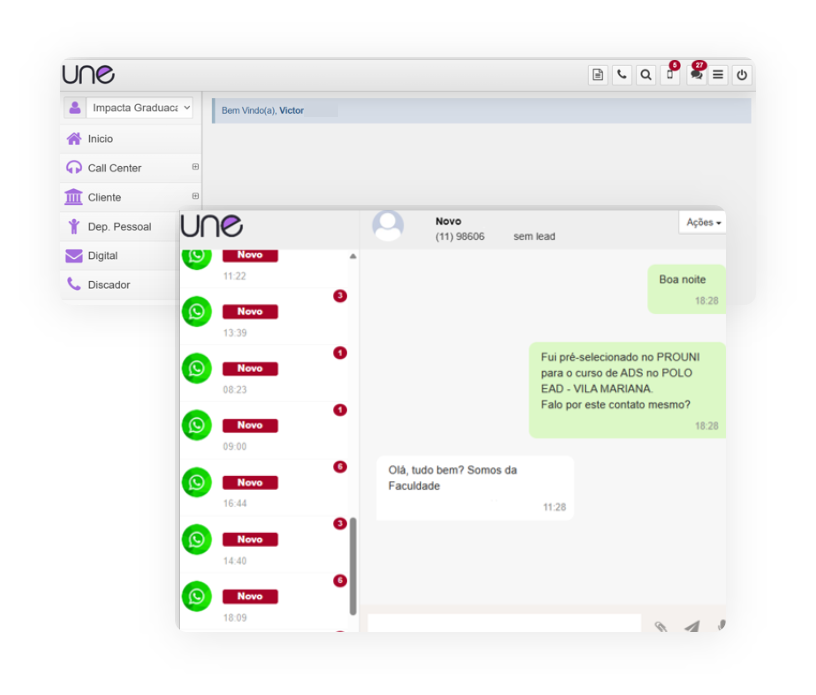Click Novo label on 13:39 conversation
The height and width of the screenshot is (695, 816).
[250, 311]
